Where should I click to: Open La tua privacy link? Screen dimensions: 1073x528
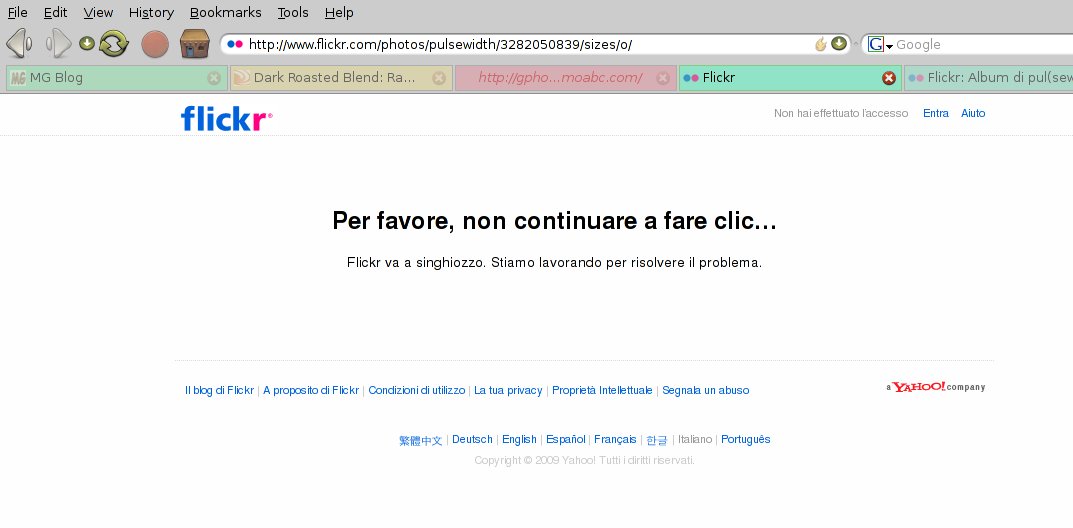508,391
